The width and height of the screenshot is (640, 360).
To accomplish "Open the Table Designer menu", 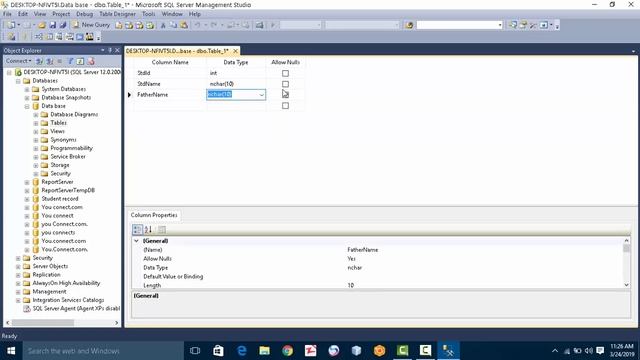I will tap(117, 14).
